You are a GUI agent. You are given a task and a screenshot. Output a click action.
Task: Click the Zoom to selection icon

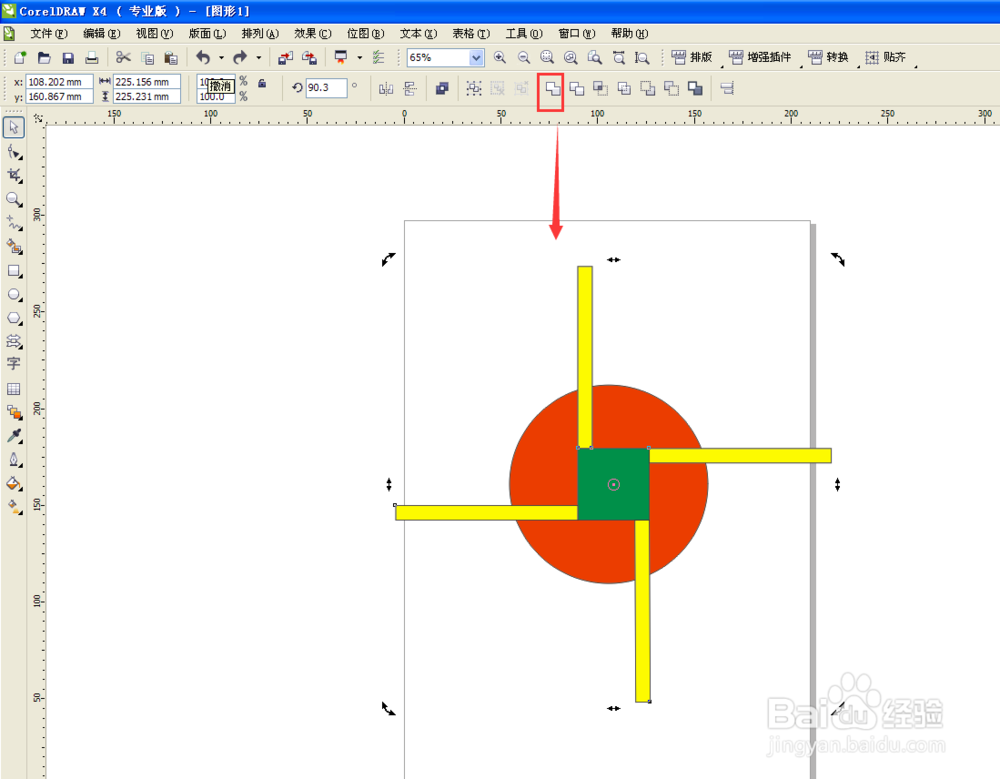547,57
